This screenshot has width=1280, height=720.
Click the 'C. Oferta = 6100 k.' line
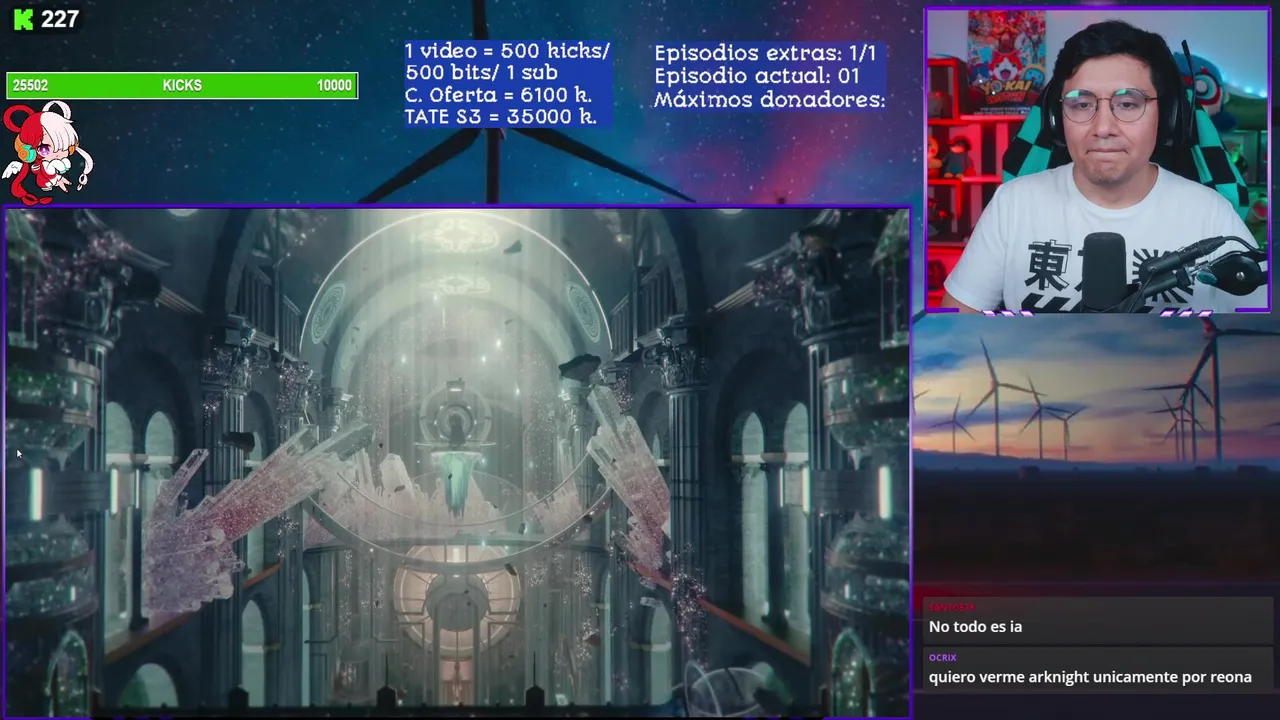[x=498, y=95]
